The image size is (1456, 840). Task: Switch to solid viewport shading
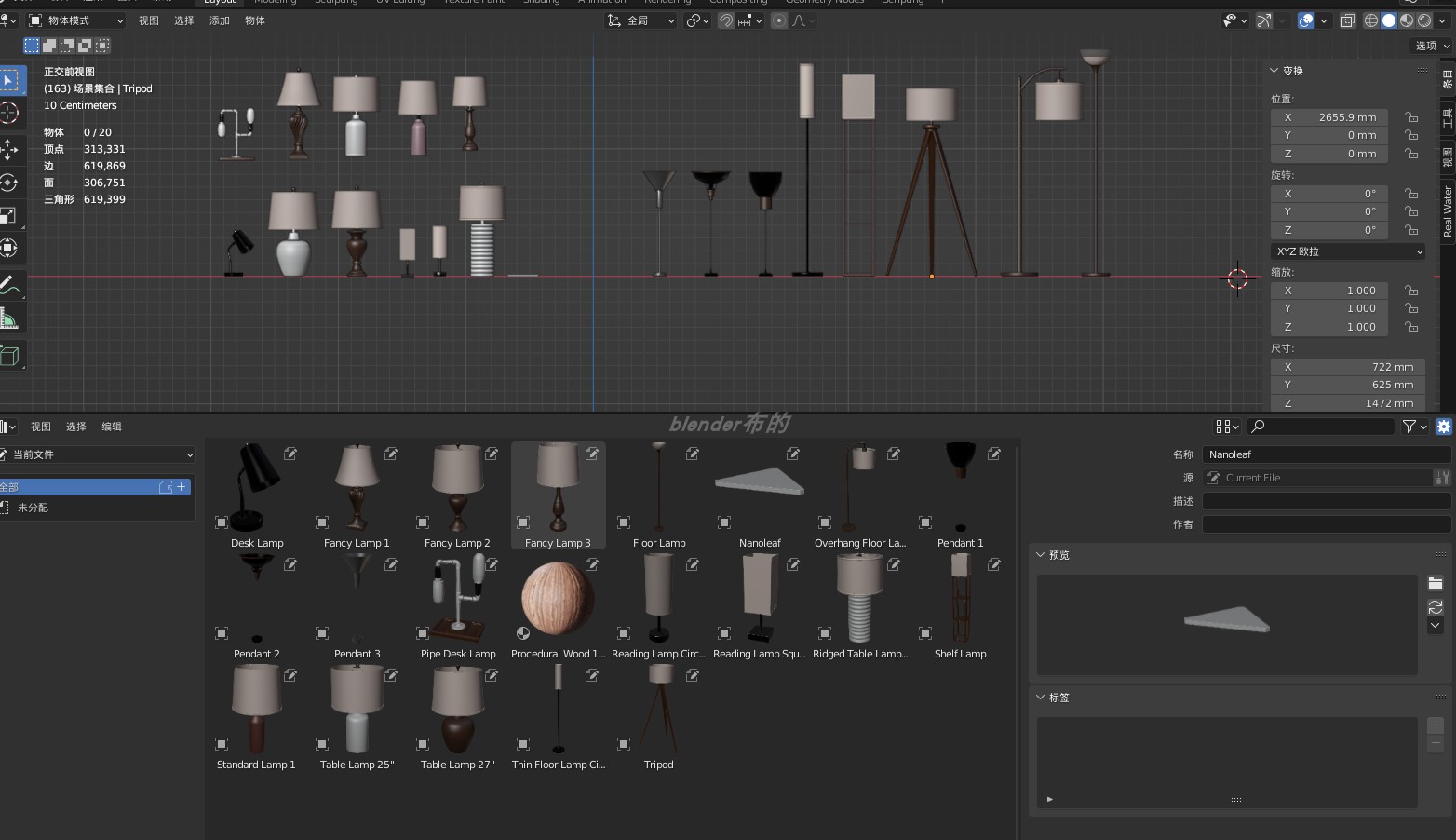coord(1389,20)
